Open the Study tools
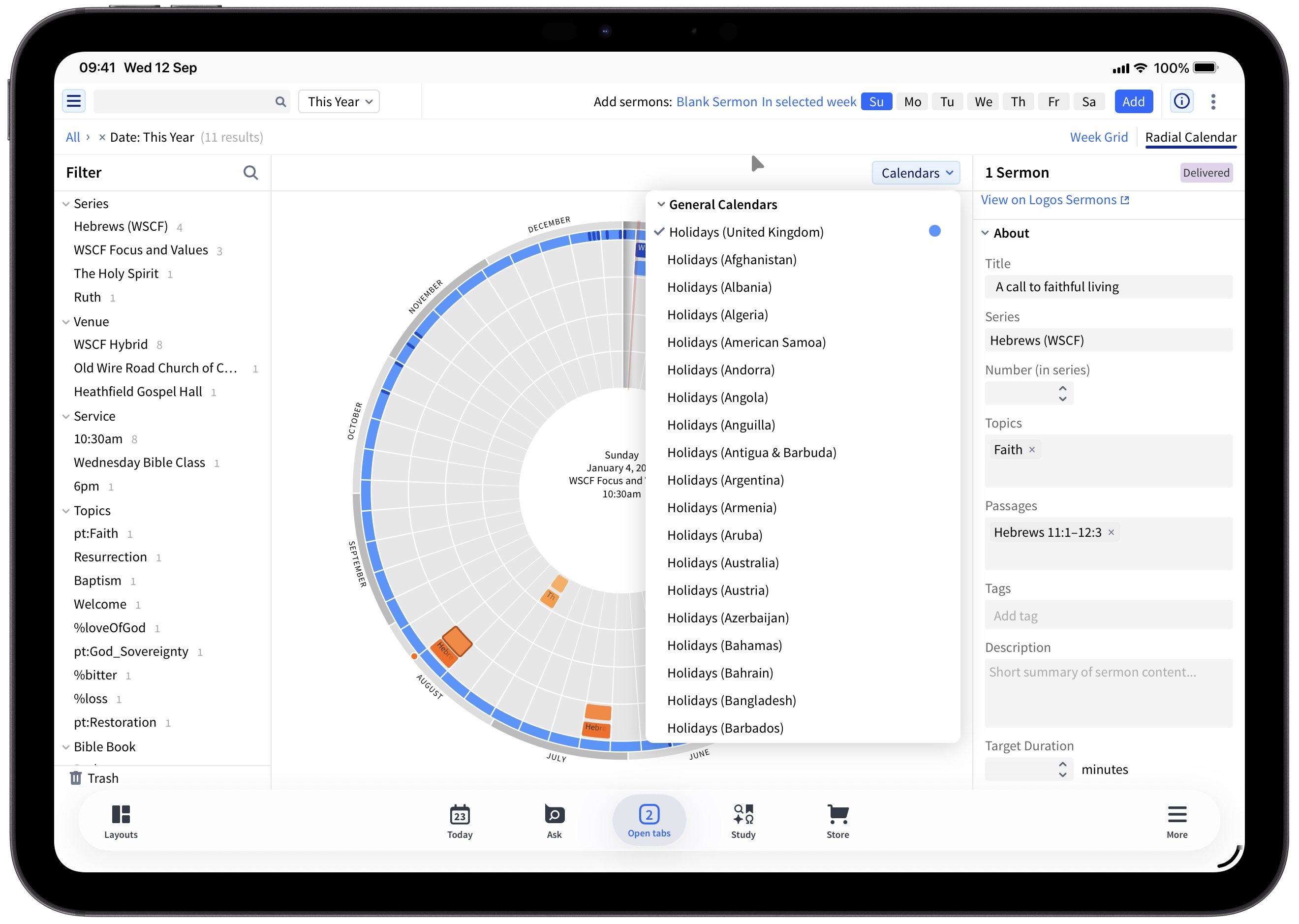 click(x=743, y=822)
